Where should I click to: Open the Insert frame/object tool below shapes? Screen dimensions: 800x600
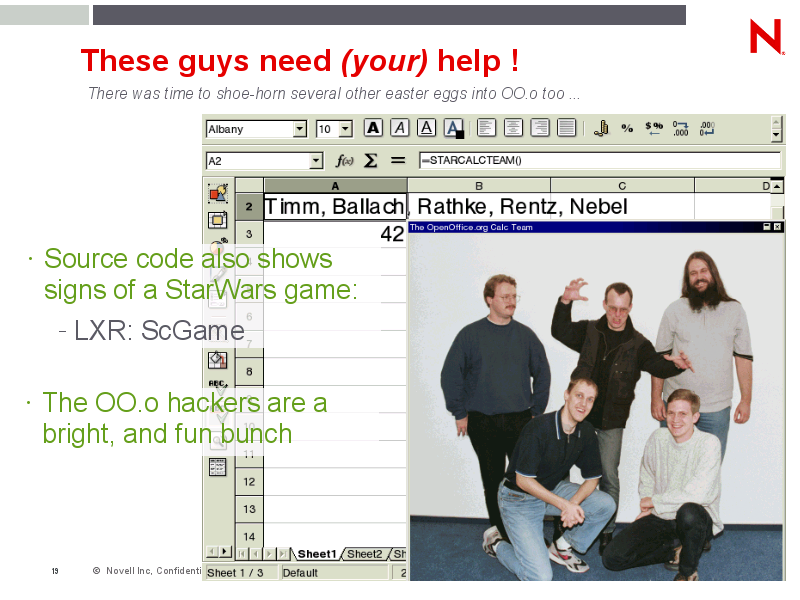(x=218, y=220)
